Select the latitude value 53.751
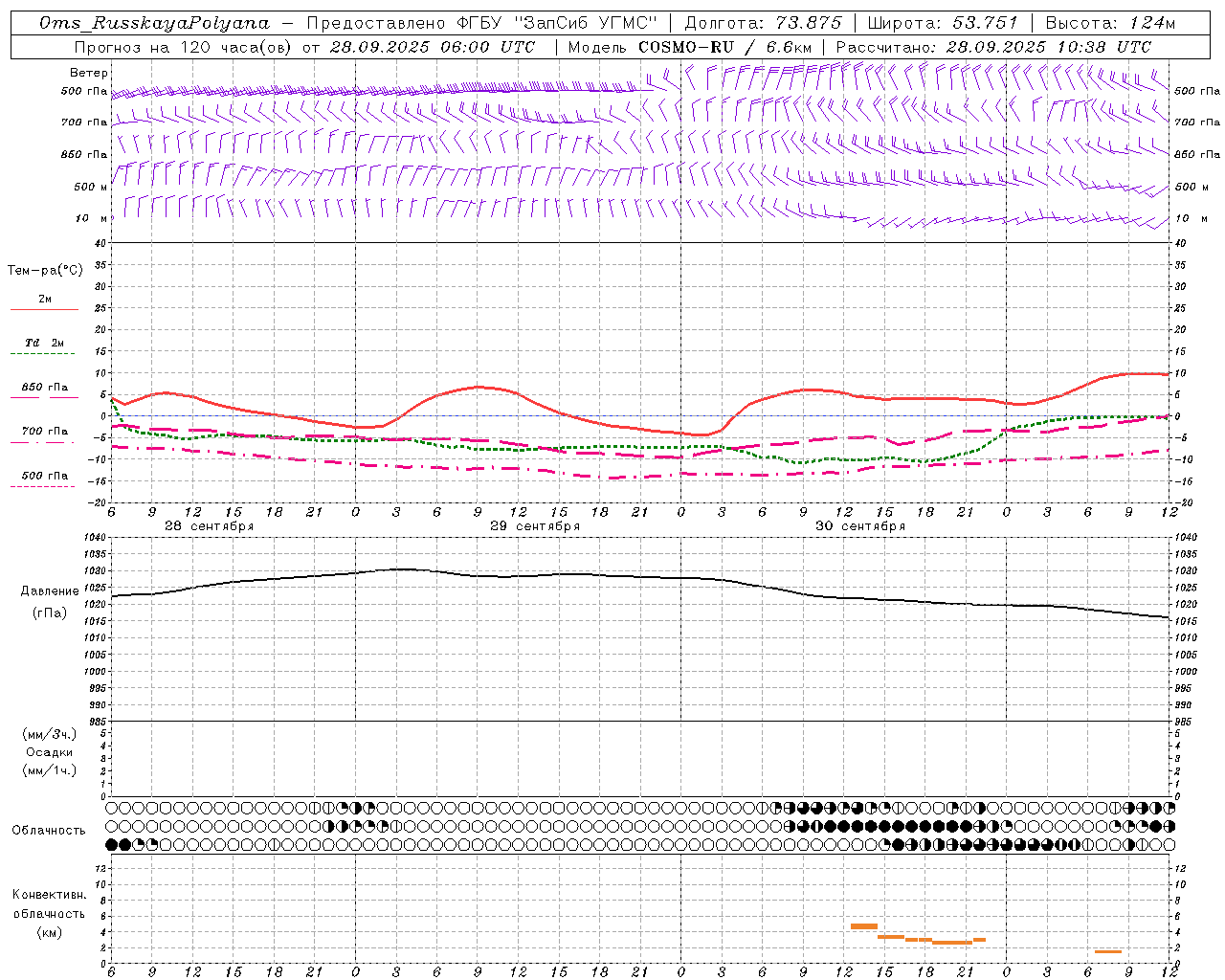The height and width of the screenshot is (980, 1225). tap(987, 23)
